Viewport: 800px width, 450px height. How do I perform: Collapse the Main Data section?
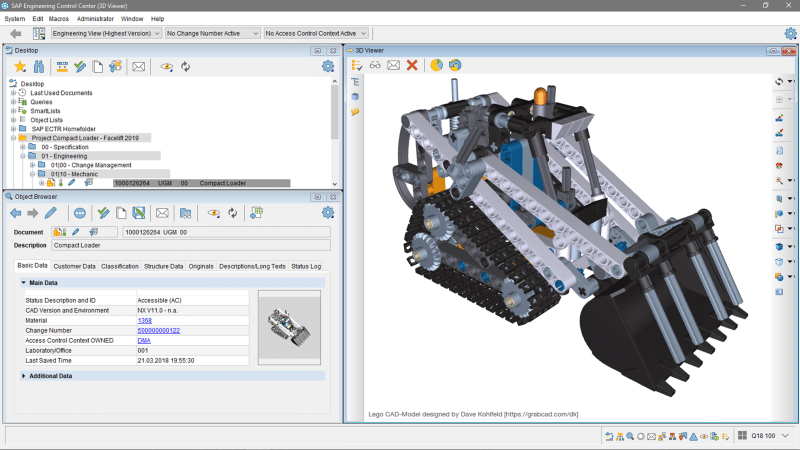[x=23, y=283]
